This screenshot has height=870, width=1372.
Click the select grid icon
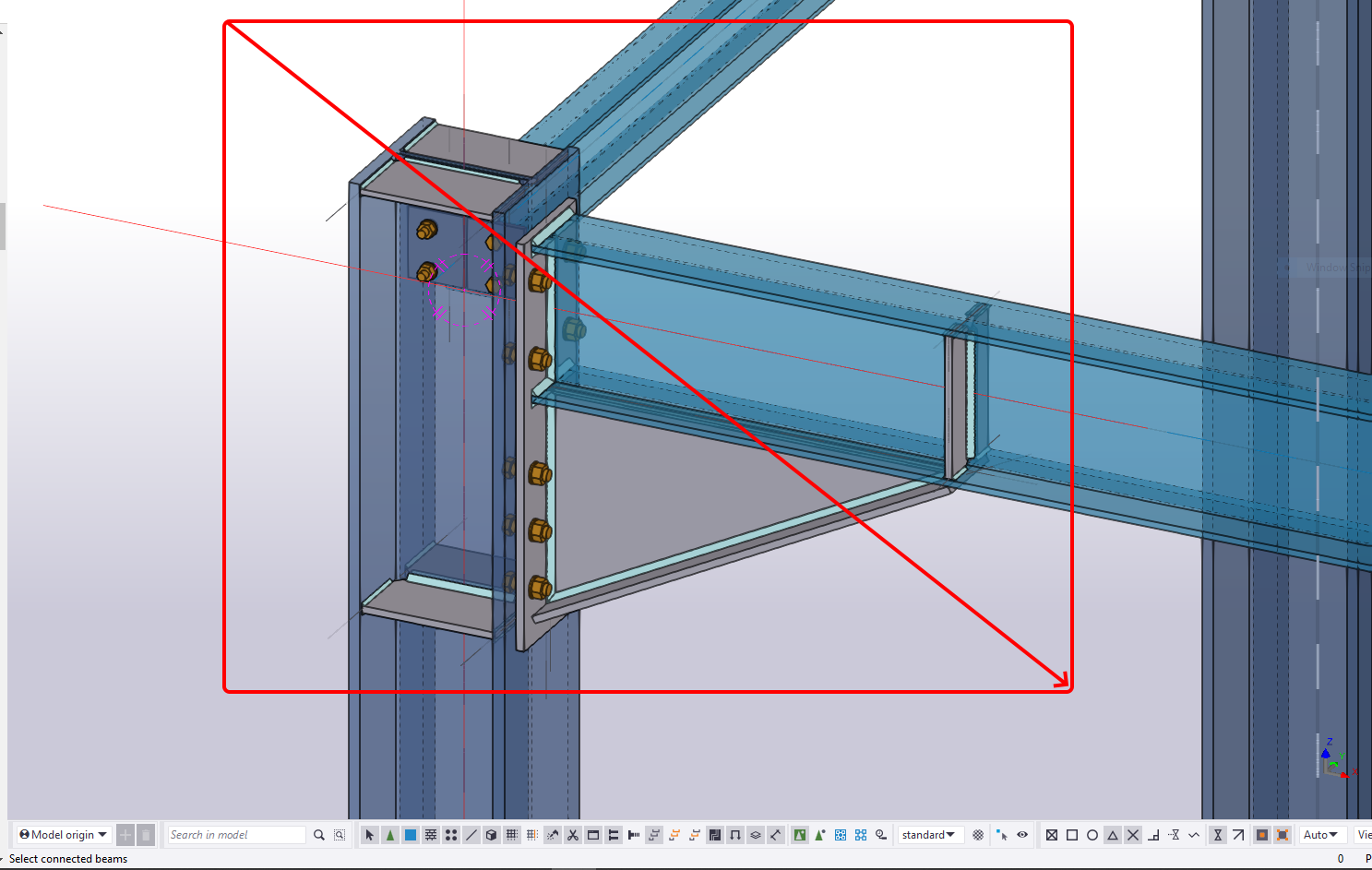(x=512, y=835)
